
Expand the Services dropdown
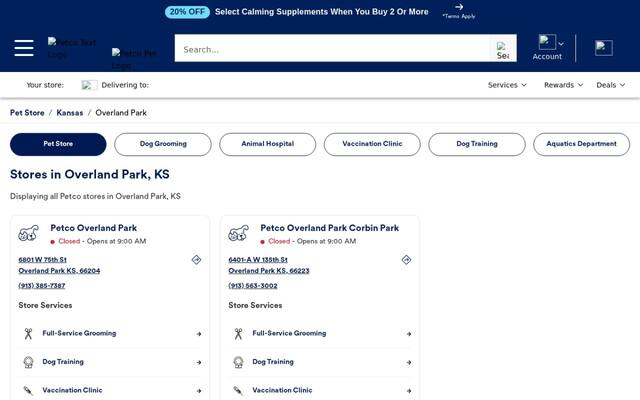(x=507, y=85)
